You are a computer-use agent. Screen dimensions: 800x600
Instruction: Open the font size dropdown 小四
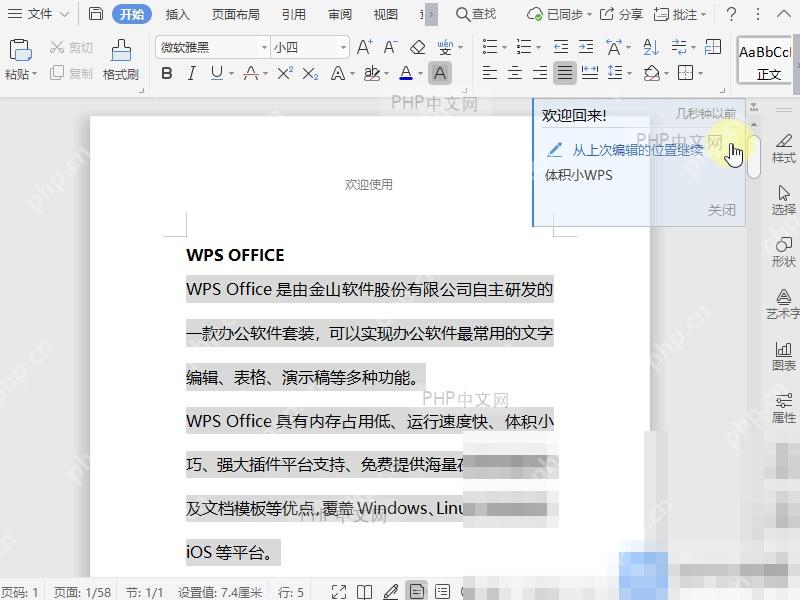tap(343, 47)
